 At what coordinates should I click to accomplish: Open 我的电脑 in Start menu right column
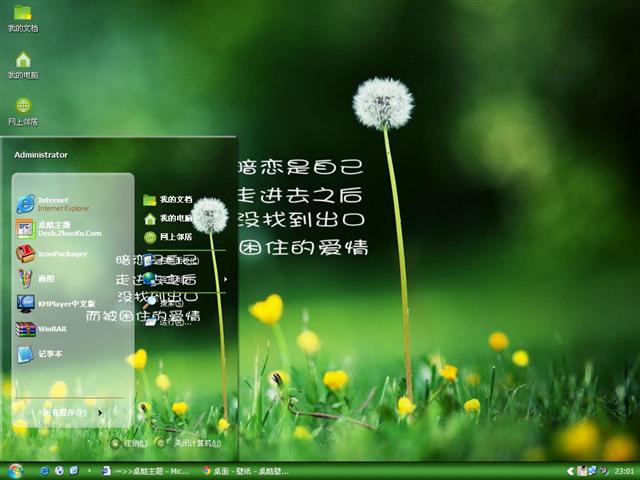168,218
